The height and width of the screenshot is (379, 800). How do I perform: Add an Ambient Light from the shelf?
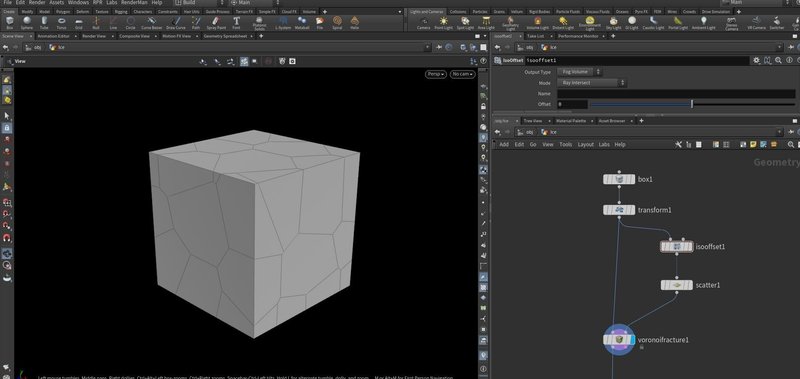pos(704,22)
